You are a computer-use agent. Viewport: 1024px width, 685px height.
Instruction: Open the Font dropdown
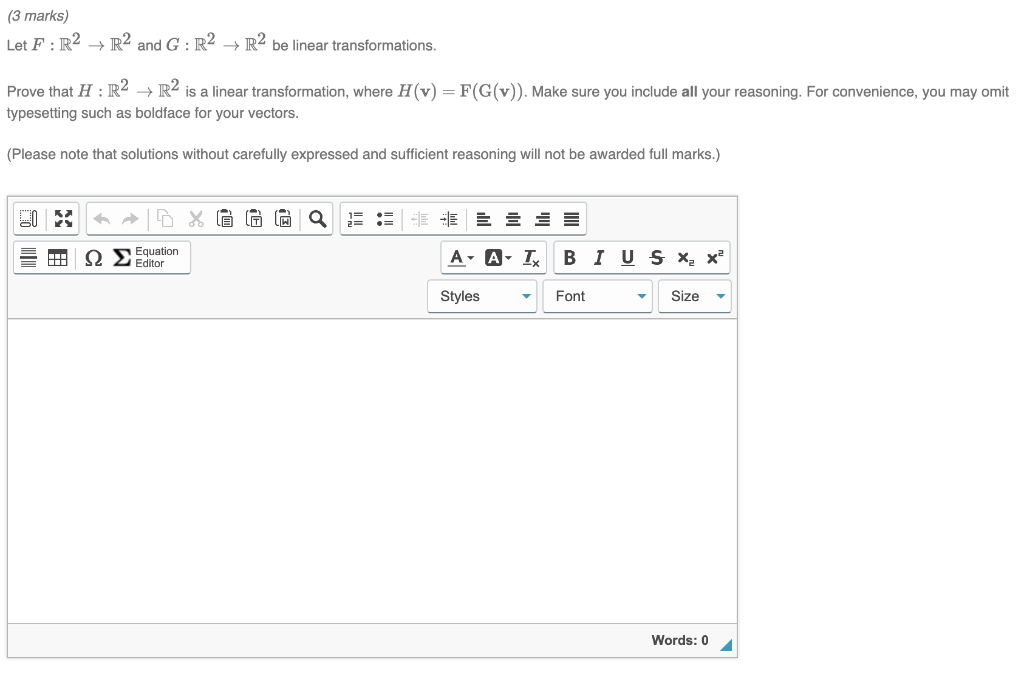(x=597, y=296)
